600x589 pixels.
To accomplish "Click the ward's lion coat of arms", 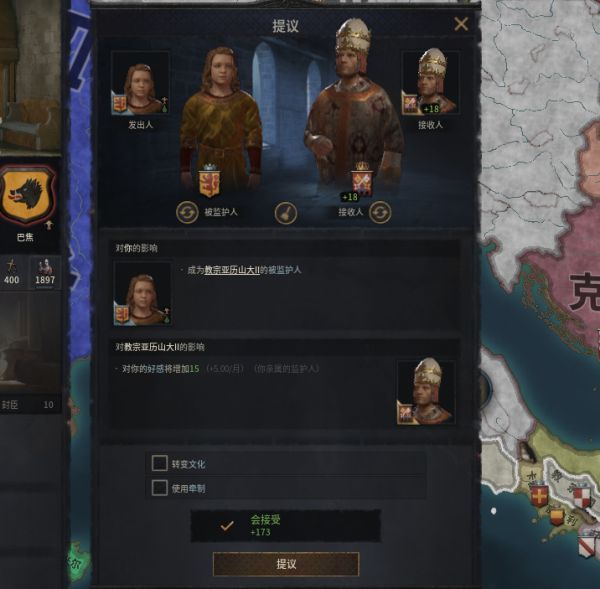I will pyautogui.click(x=209, y=181).
